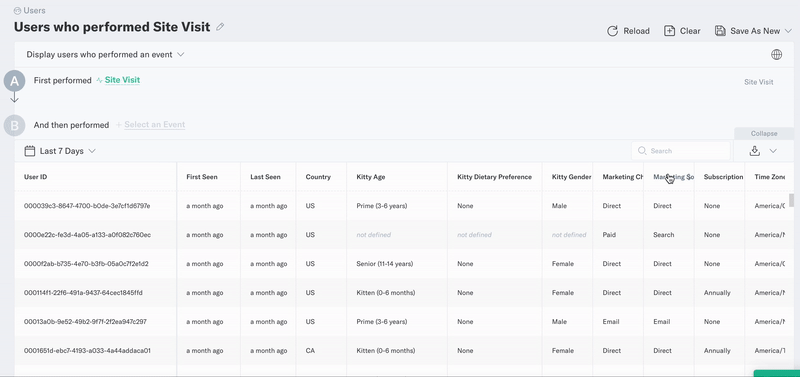The width and height of the screenshot is (800, 377).
Task: Click the step B circle badge
Action: click(x=14, y=125)
